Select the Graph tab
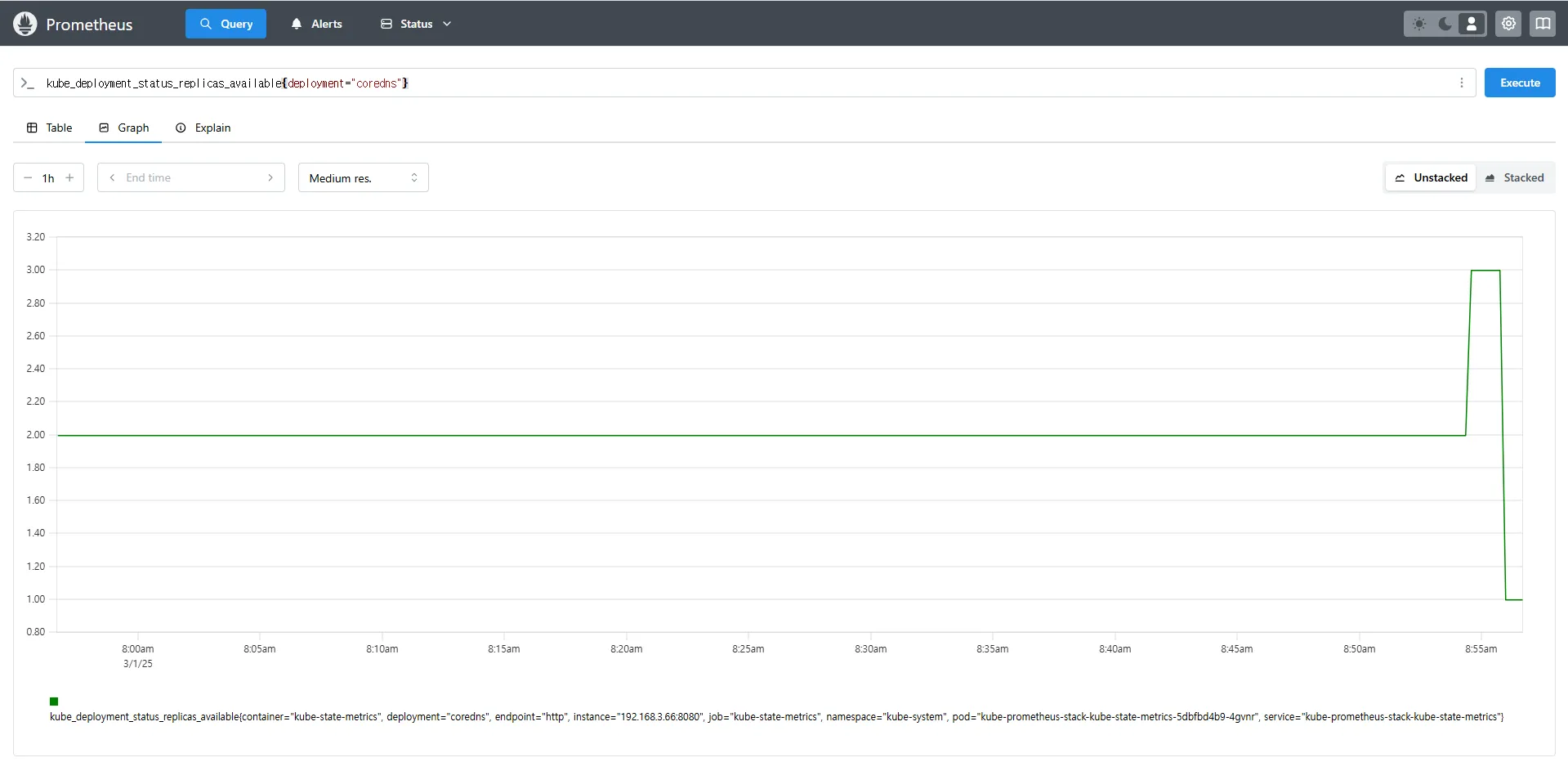 click(x=123, y=128)
